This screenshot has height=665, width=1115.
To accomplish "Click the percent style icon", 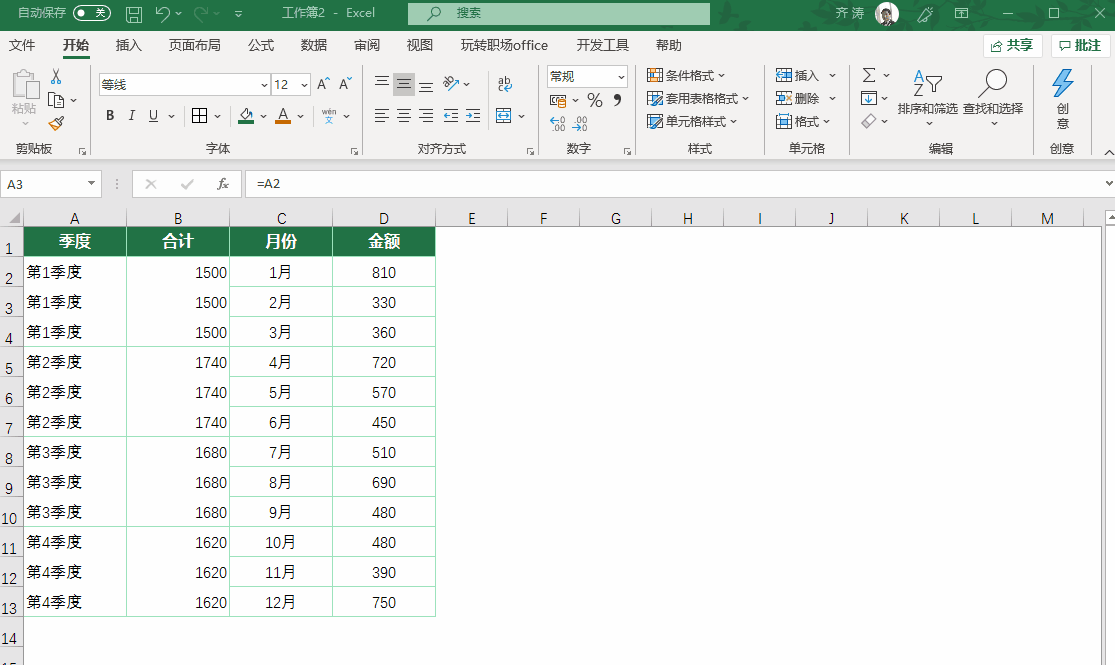I will coord(594,100).
